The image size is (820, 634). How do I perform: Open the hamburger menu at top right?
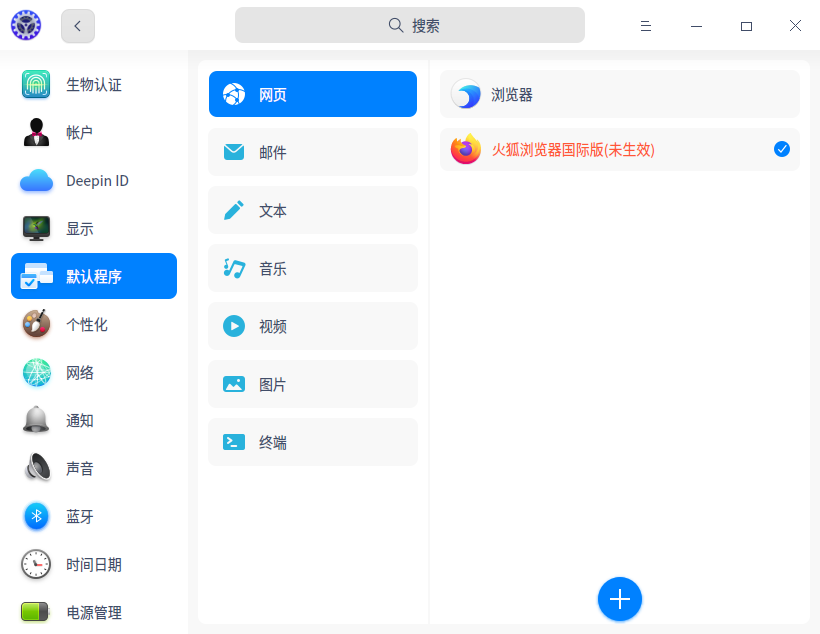pyautogui.click(x=646, y=25)
